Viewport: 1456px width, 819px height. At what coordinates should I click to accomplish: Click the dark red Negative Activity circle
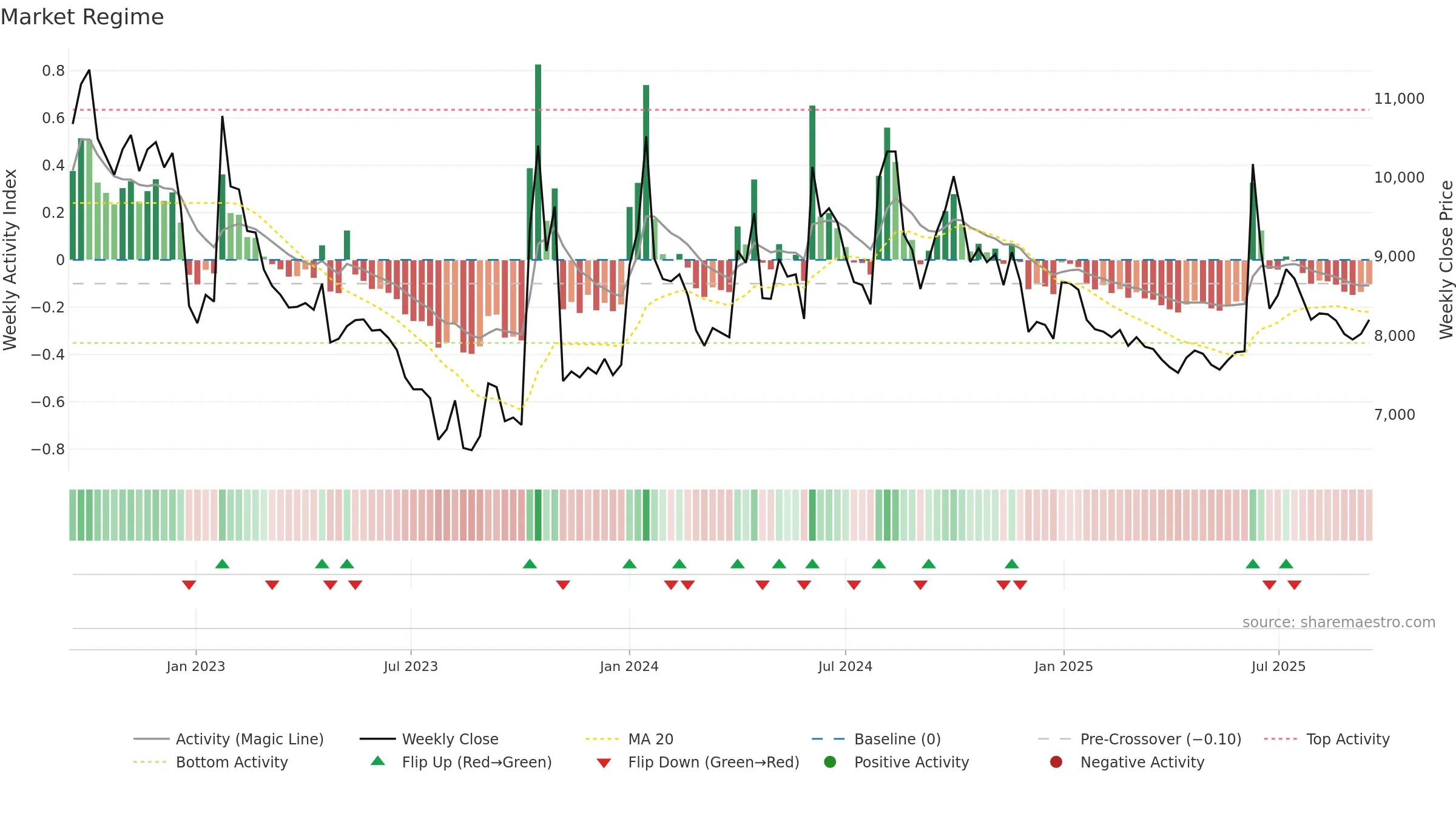coord(1056,762)
